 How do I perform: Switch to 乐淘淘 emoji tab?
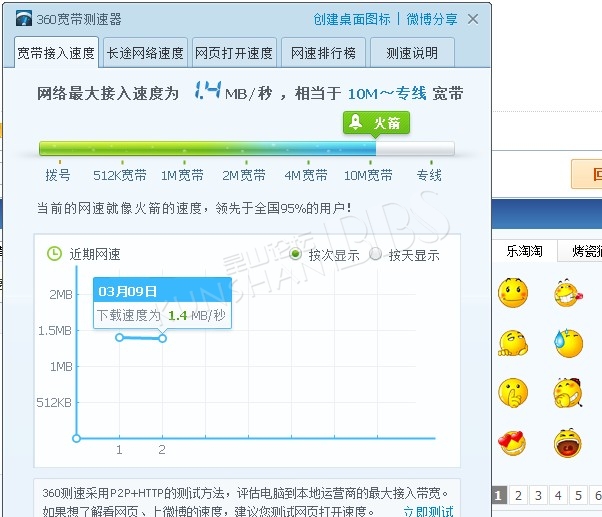click(x=524, y=251)
